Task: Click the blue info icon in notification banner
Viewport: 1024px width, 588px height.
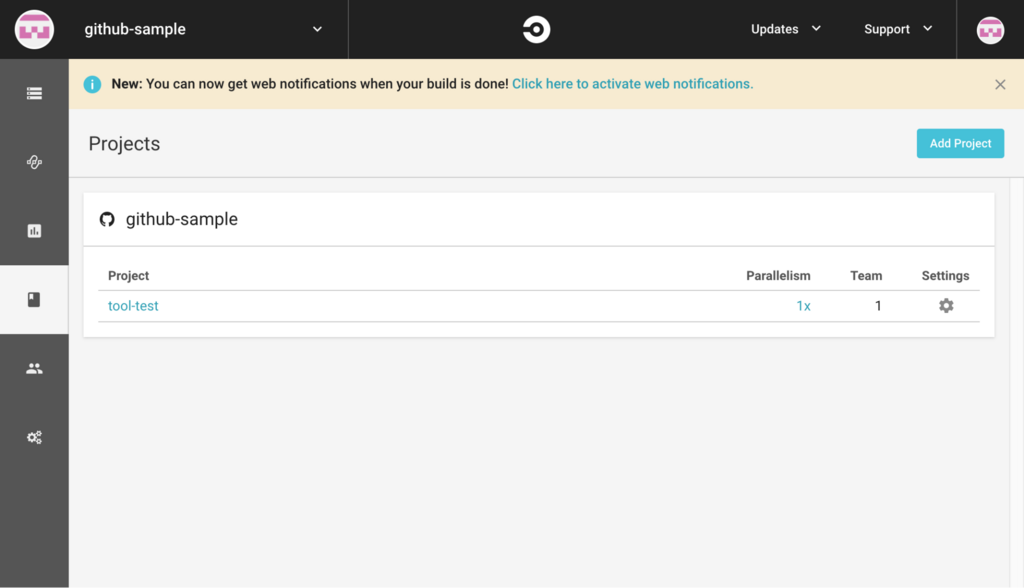Action: pos(92,84)
